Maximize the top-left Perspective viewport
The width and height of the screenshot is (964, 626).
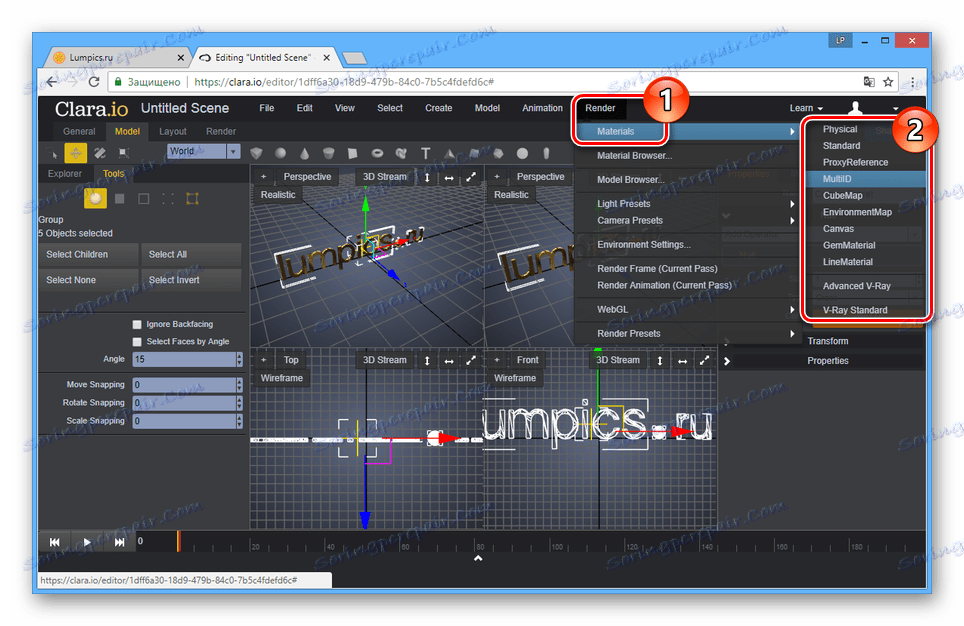coord(470,177)
